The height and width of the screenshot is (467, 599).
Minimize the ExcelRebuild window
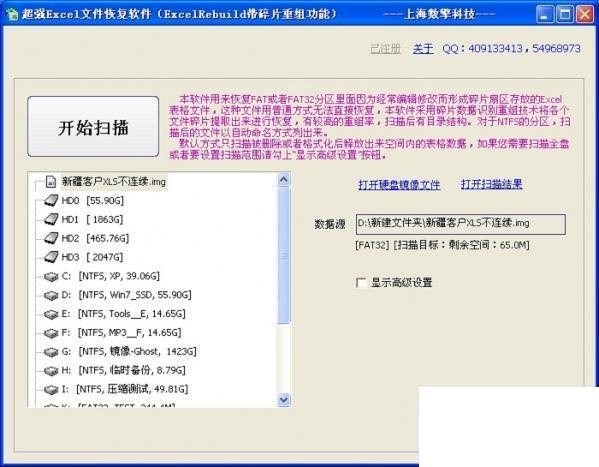pos(545,15)
